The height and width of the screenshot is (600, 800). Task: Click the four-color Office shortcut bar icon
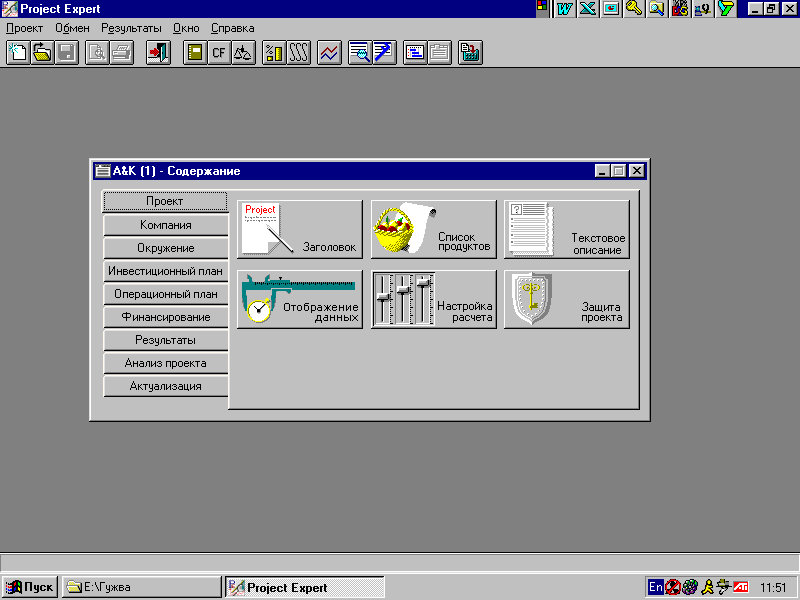point(542,7)
